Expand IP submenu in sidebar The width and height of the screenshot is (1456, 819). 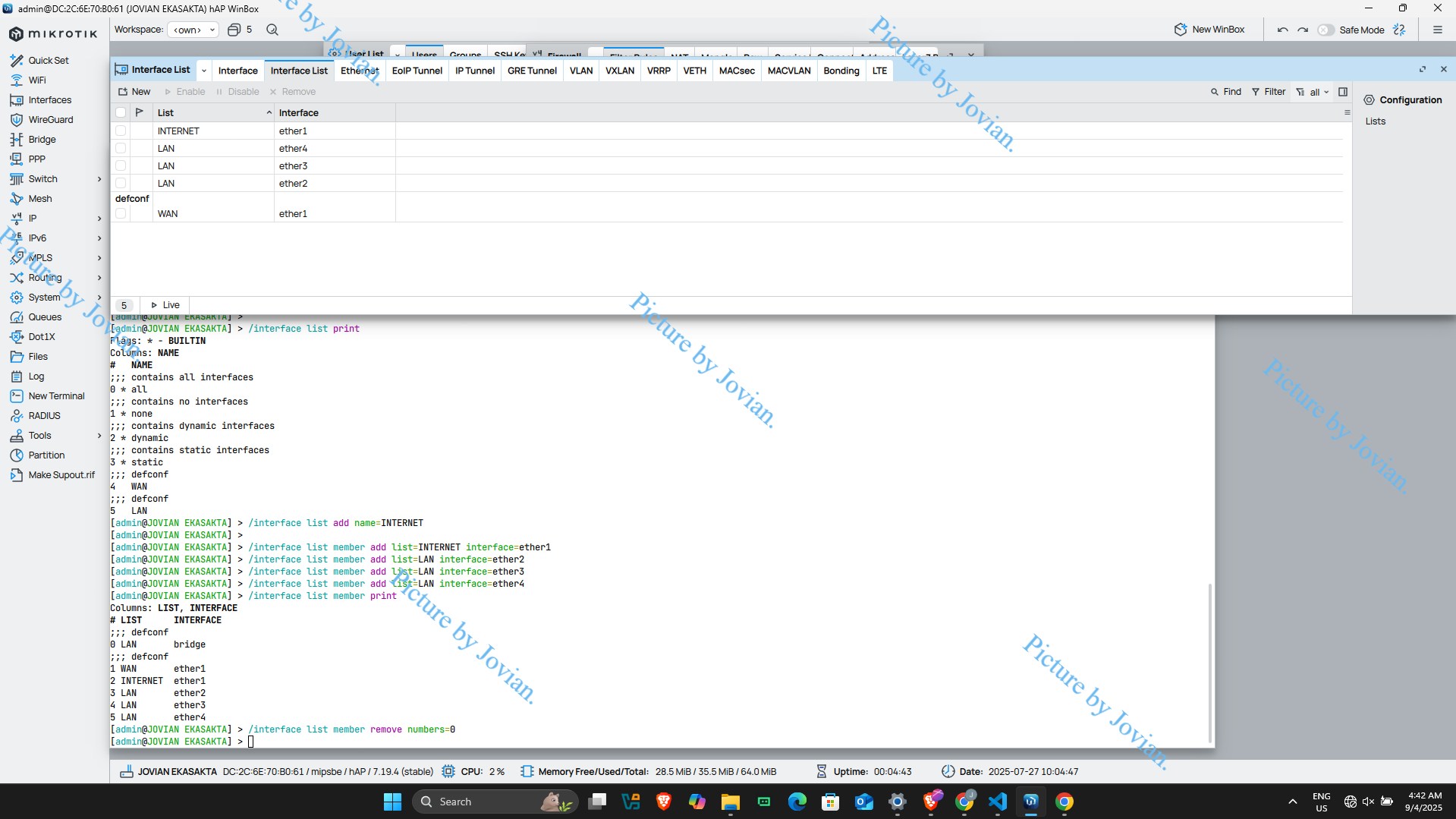pos(99,219)
